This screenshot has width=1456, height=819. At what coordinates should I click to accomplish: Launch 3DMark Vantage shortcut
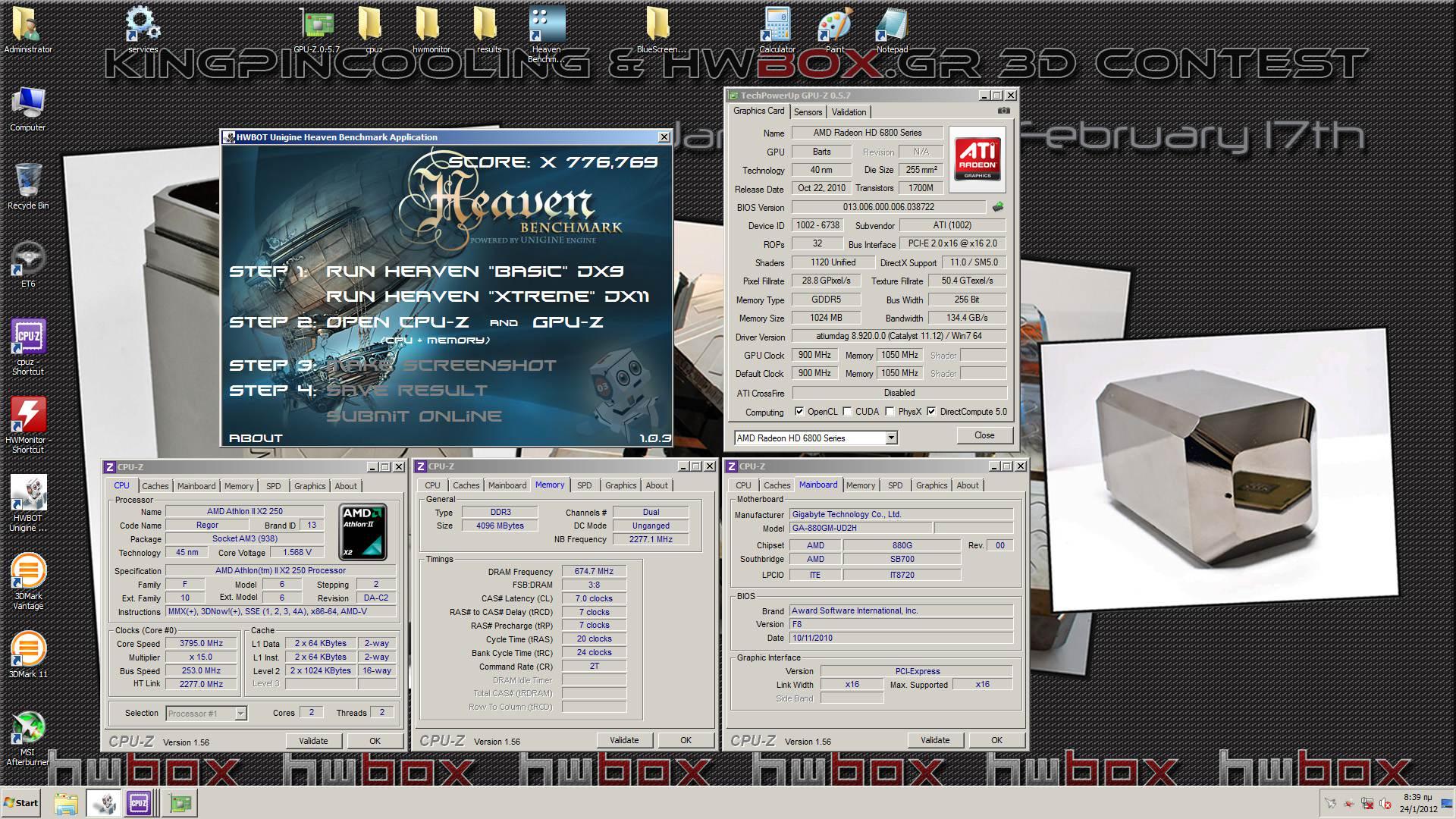click(28, 581)
